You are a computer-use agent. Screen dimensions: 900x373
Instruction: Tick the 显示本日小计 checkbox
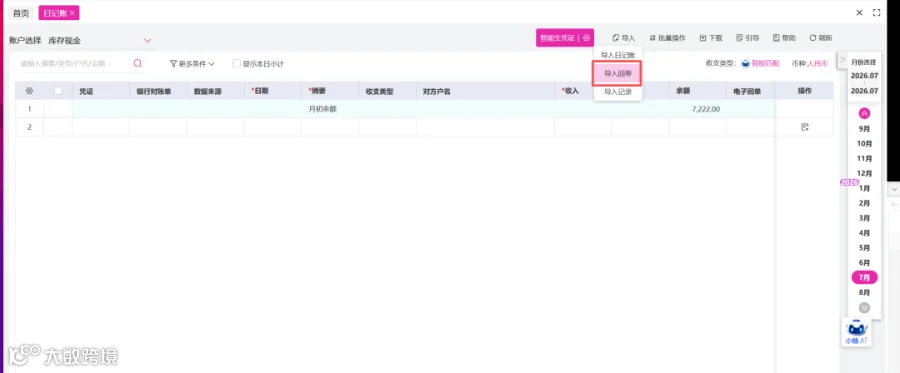pyautogui.click(x=236, y=64)
